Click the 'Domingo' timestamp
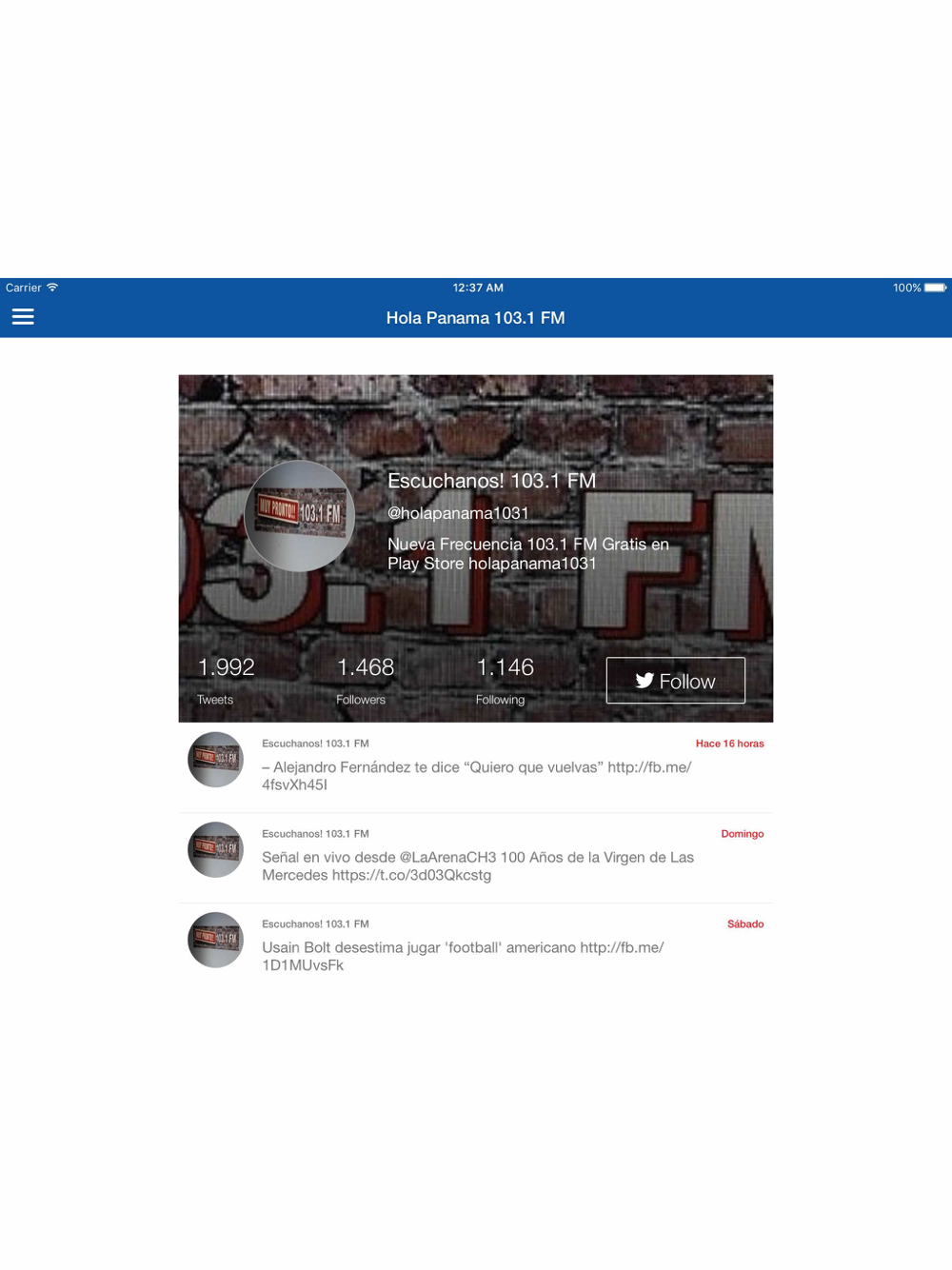Image resolution: width=952 pixels, height=1270 pixels. tap(743, 834)
